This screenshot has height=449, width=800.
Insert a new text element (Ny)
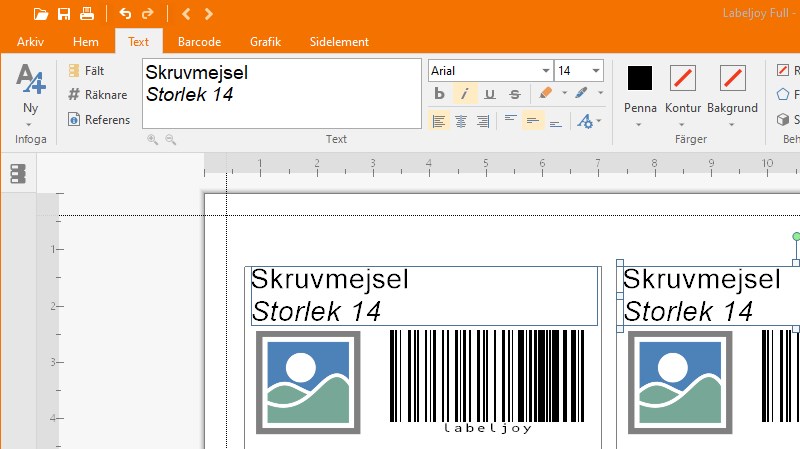pos(31,88)
